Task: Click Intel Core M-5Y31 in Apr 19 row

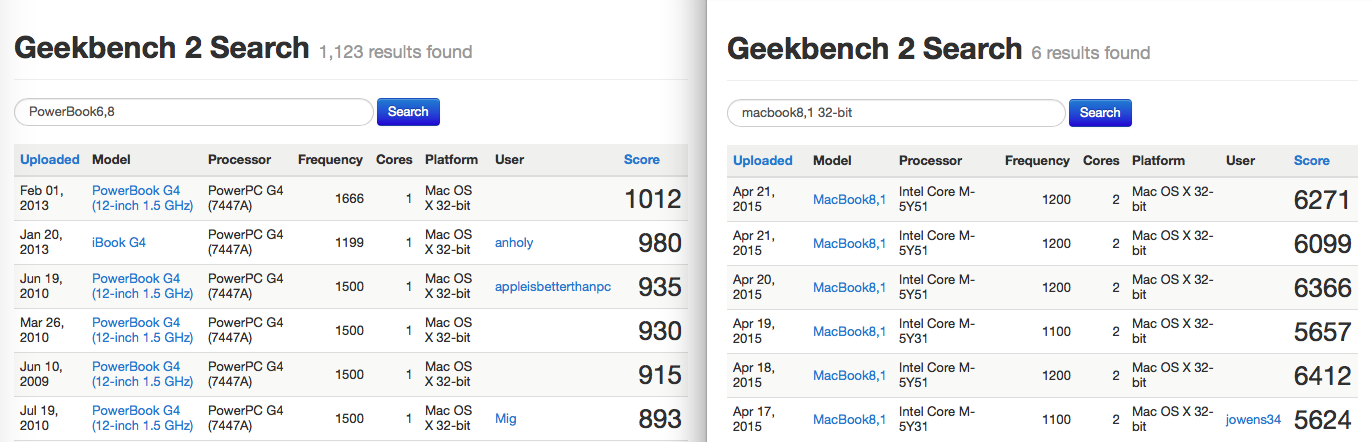Action: (937, 332)
